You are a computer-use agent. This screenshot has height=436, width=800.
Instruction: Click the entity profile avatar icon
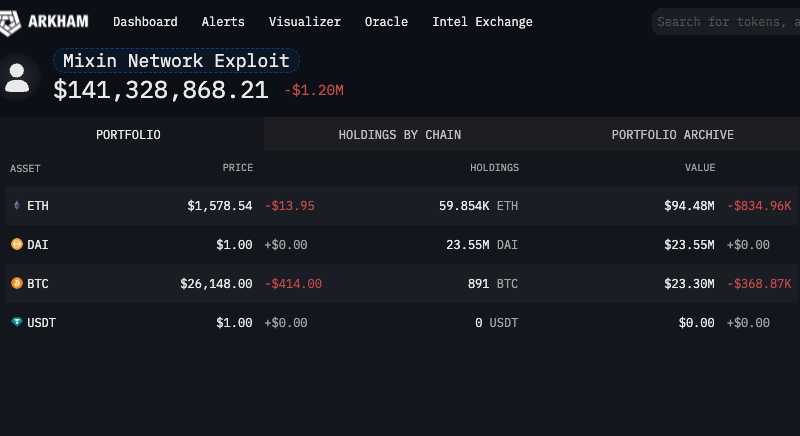tap(17, 77)
